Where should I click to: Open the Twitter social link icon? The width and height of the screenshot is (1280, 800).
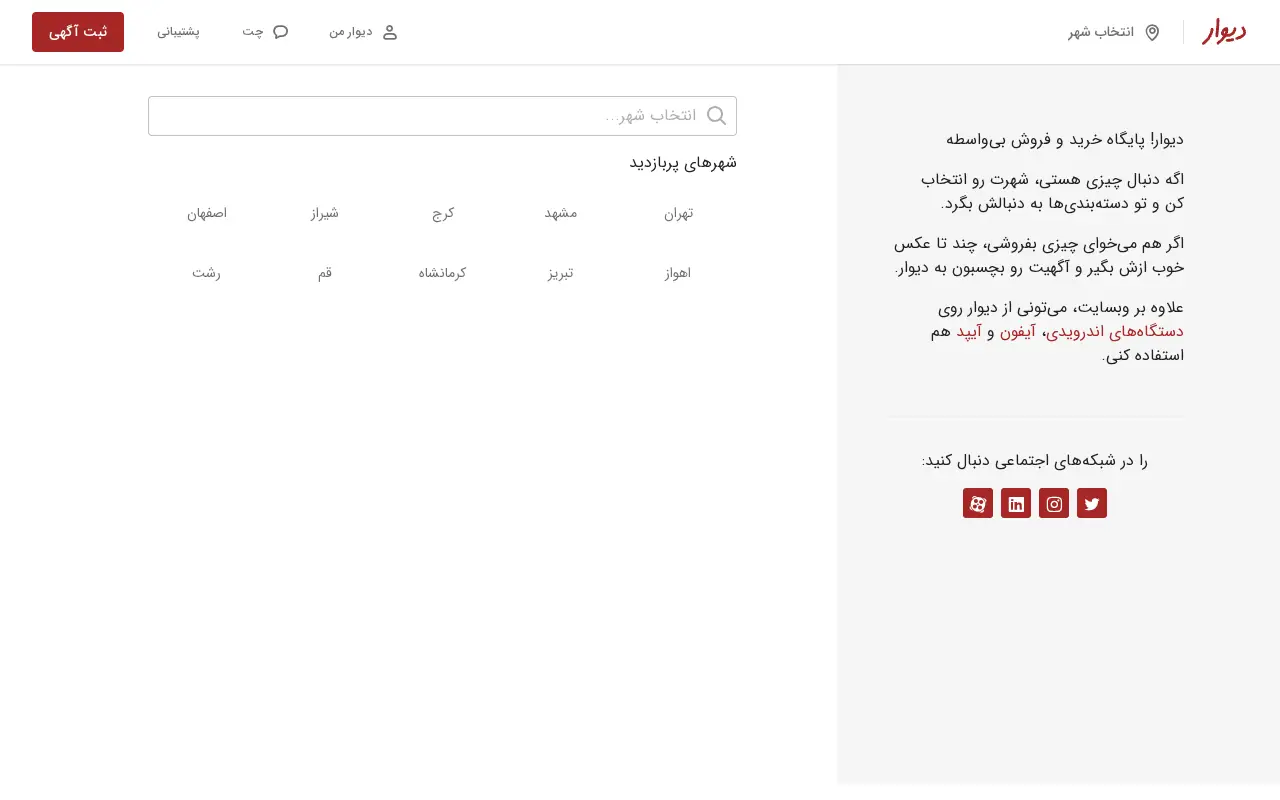pos(1092,503)
